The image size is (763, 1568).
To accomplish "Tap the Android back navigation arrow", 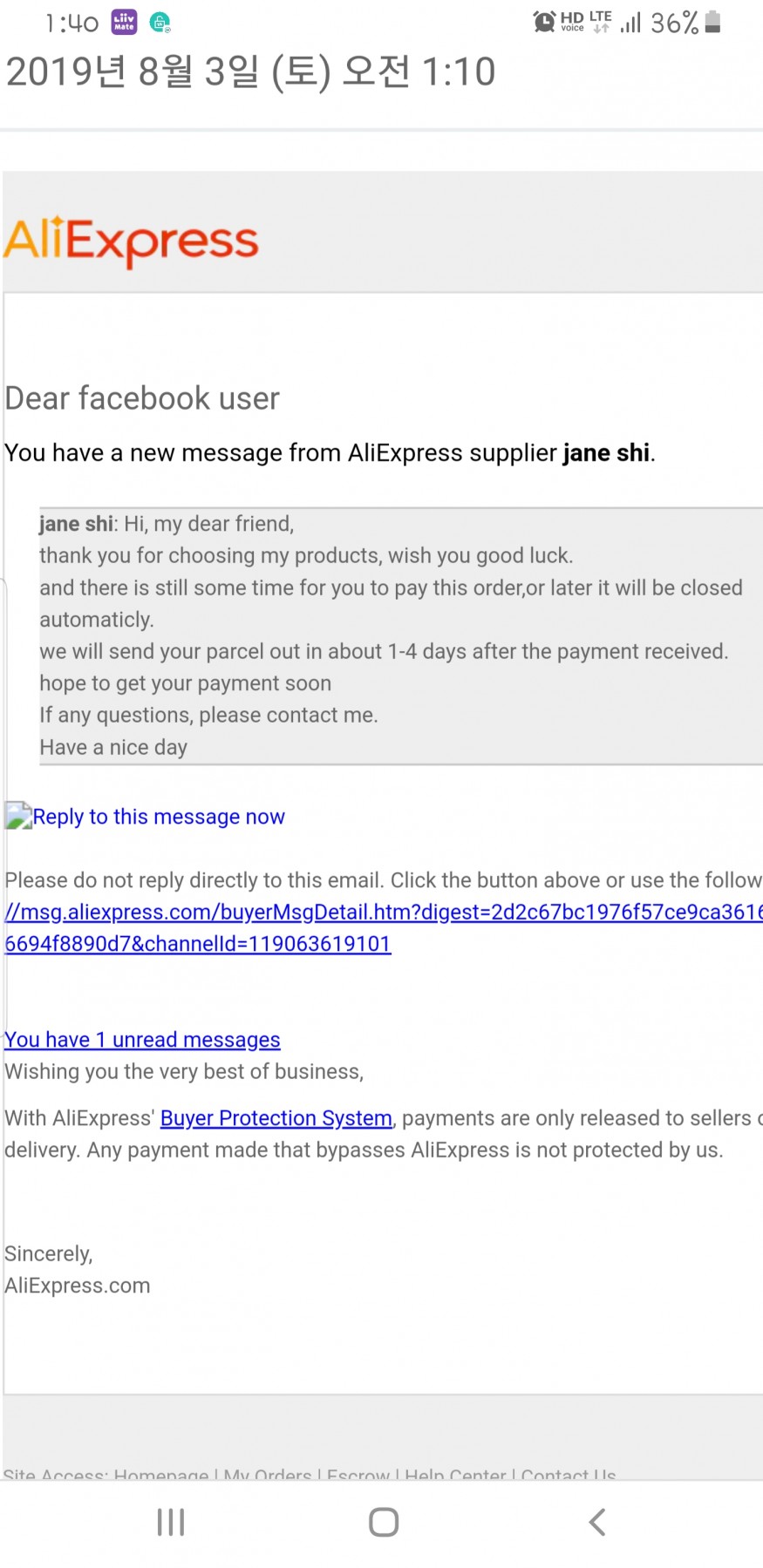I will (597, 1522).
